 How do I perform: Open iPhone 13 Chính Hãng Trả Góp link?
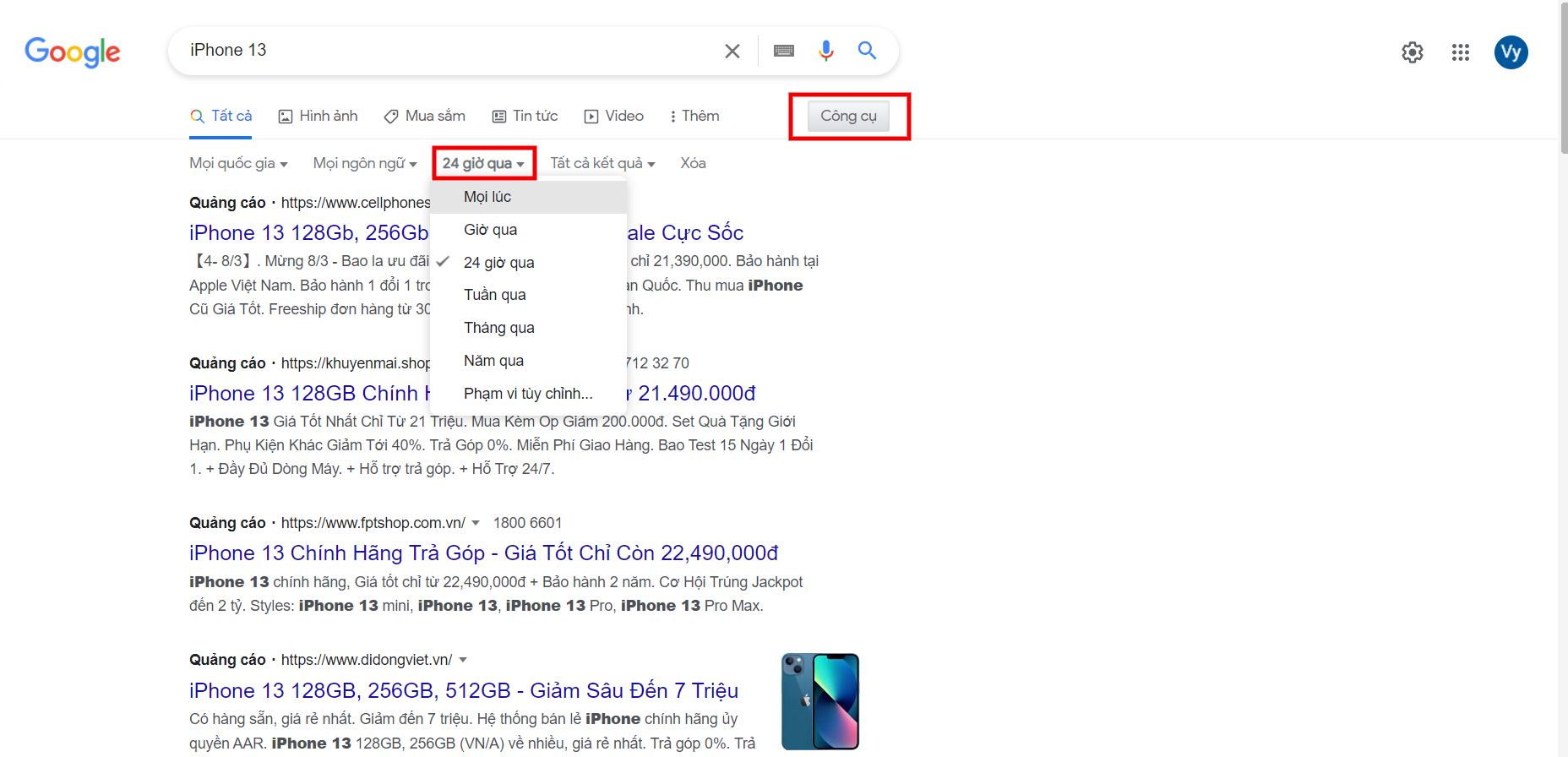483,553
